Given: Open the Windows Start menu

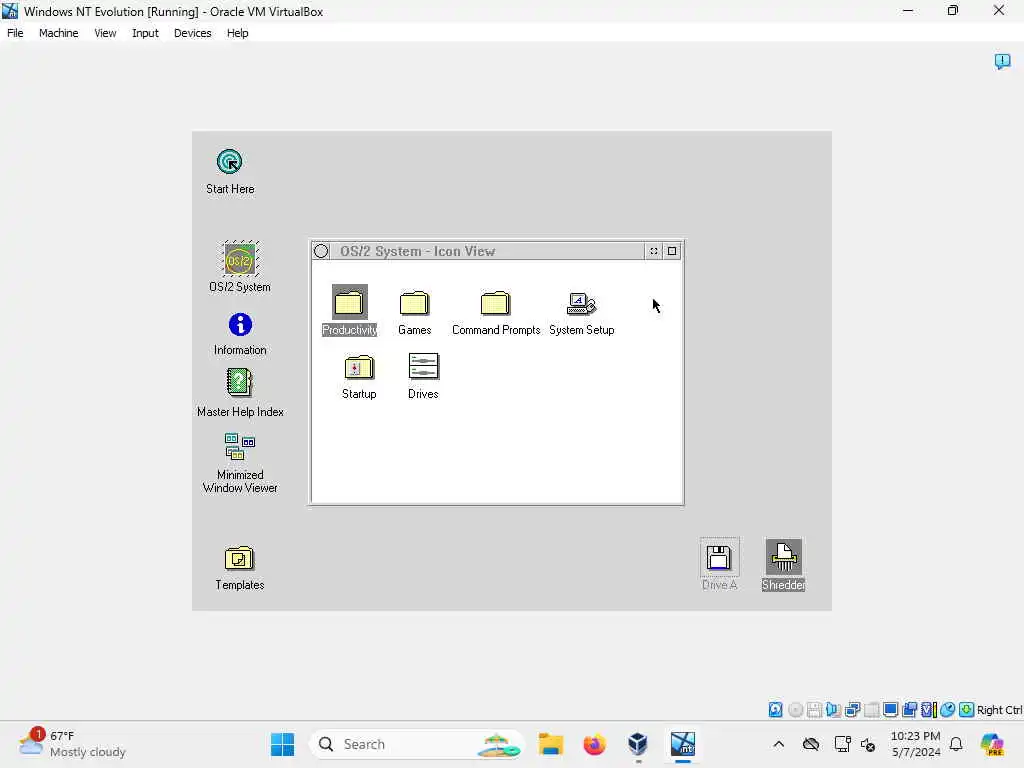Looking at the screenshot, I should (282, 744).
